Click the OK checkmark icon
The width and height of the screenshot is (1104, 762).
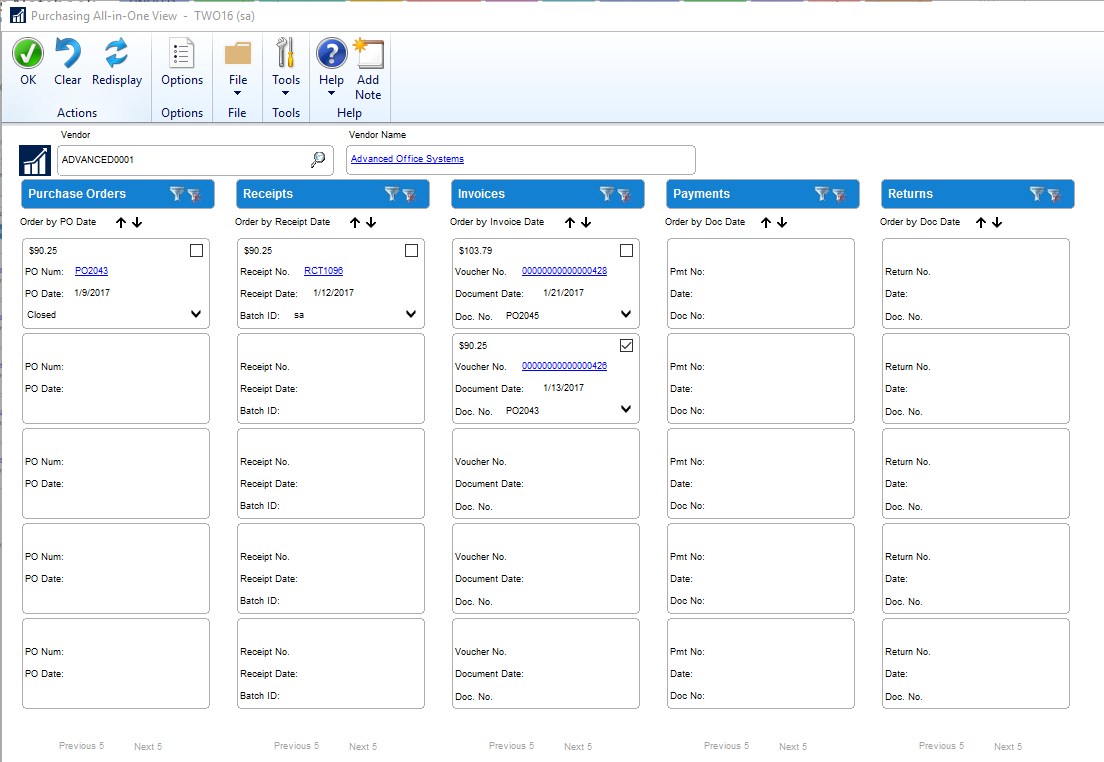[x=28, y=54]
